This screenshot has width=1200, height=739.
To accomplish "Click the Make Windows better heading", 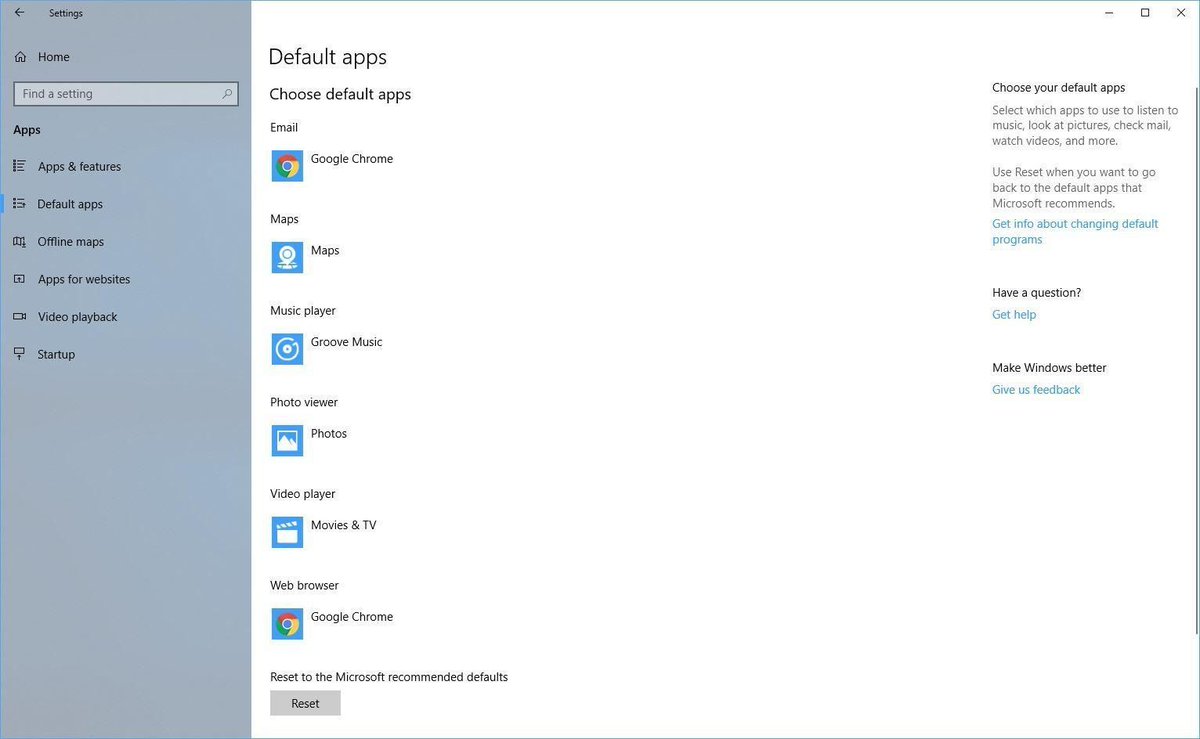I will (x=1049, y=368).
